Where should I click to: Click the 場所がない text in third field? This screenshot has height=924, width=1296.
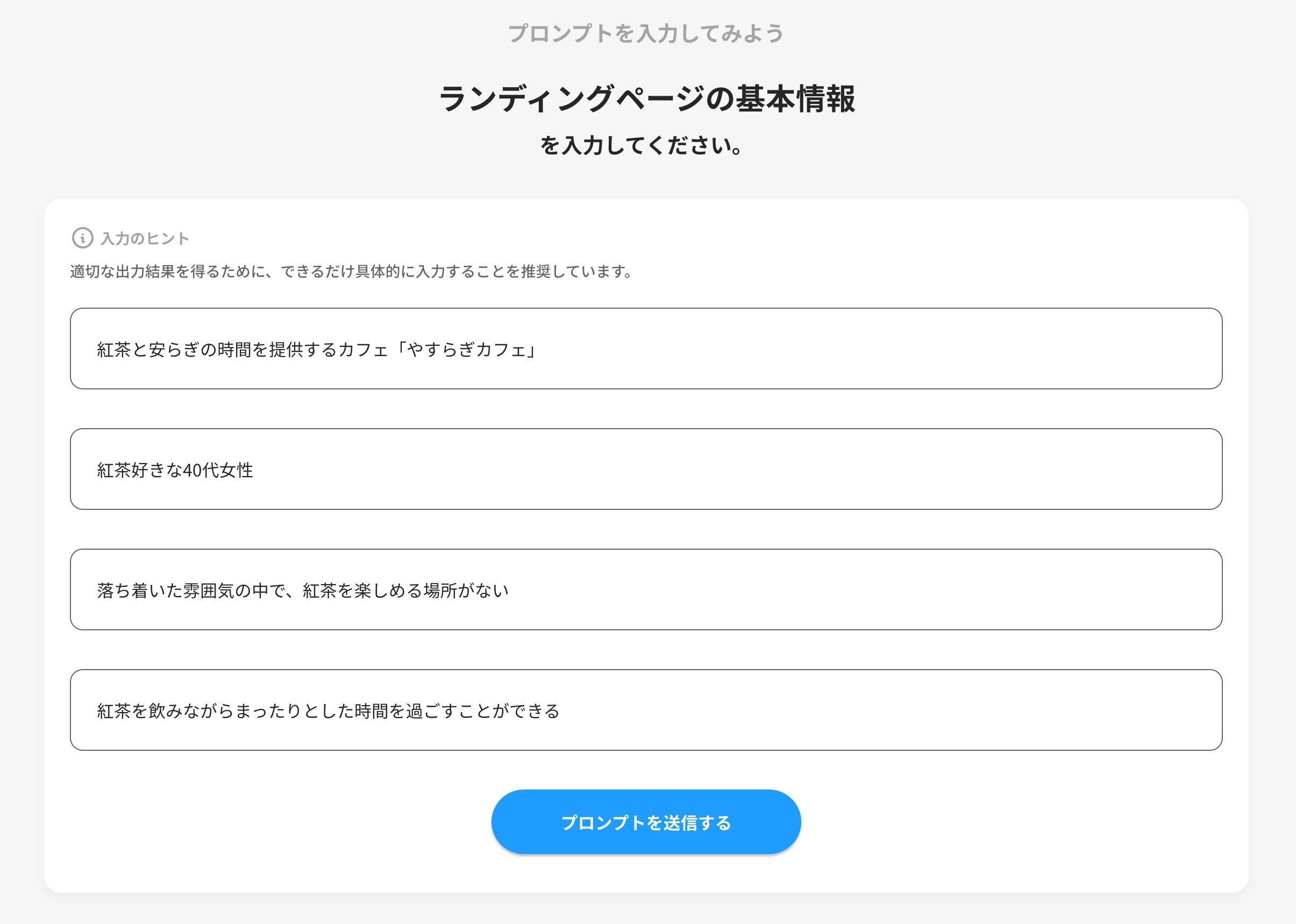click(x=465, y=591)
